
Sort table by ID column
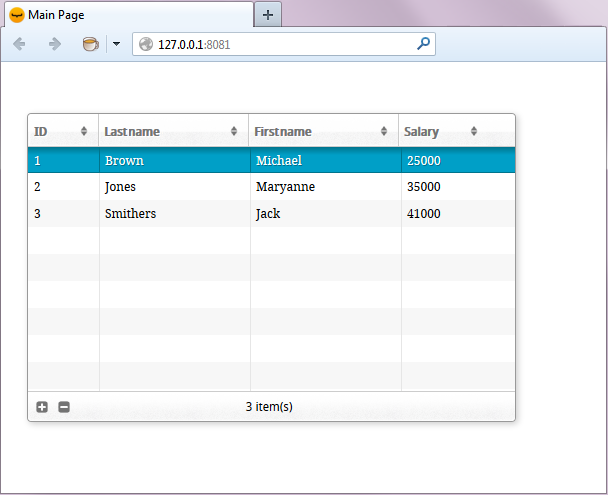62,131
